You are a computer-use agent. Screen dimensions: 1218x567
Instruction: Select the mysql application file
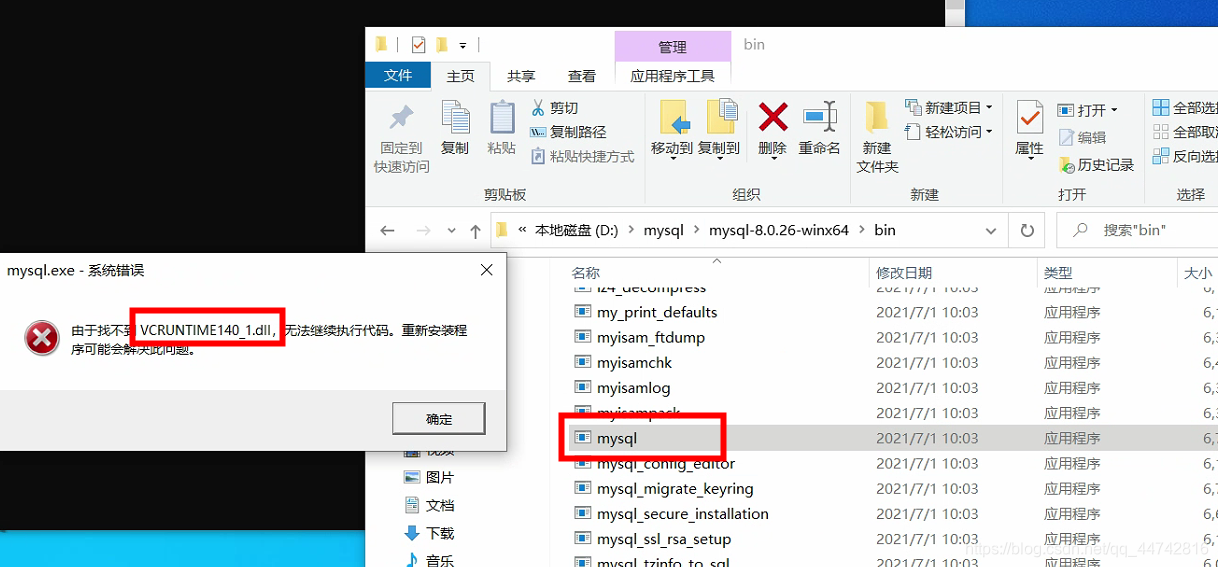(x=617, y=438)
